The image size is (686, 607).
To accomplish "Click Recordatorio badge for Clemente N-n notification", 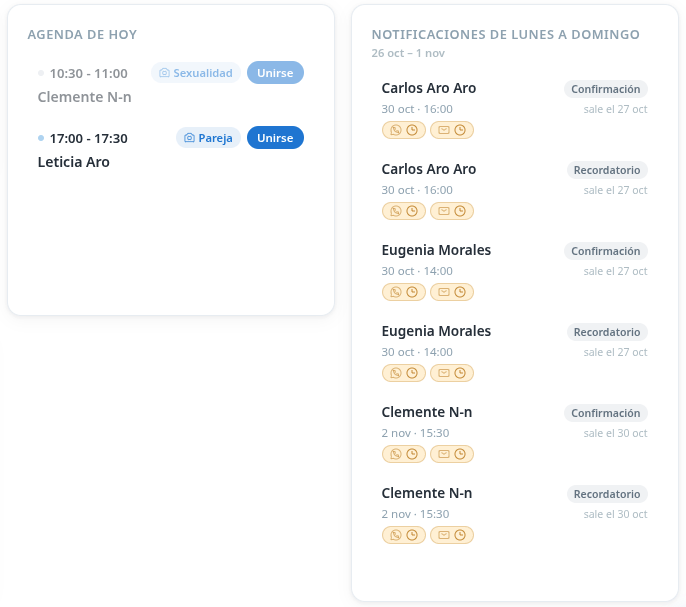I will click(607, 494).
